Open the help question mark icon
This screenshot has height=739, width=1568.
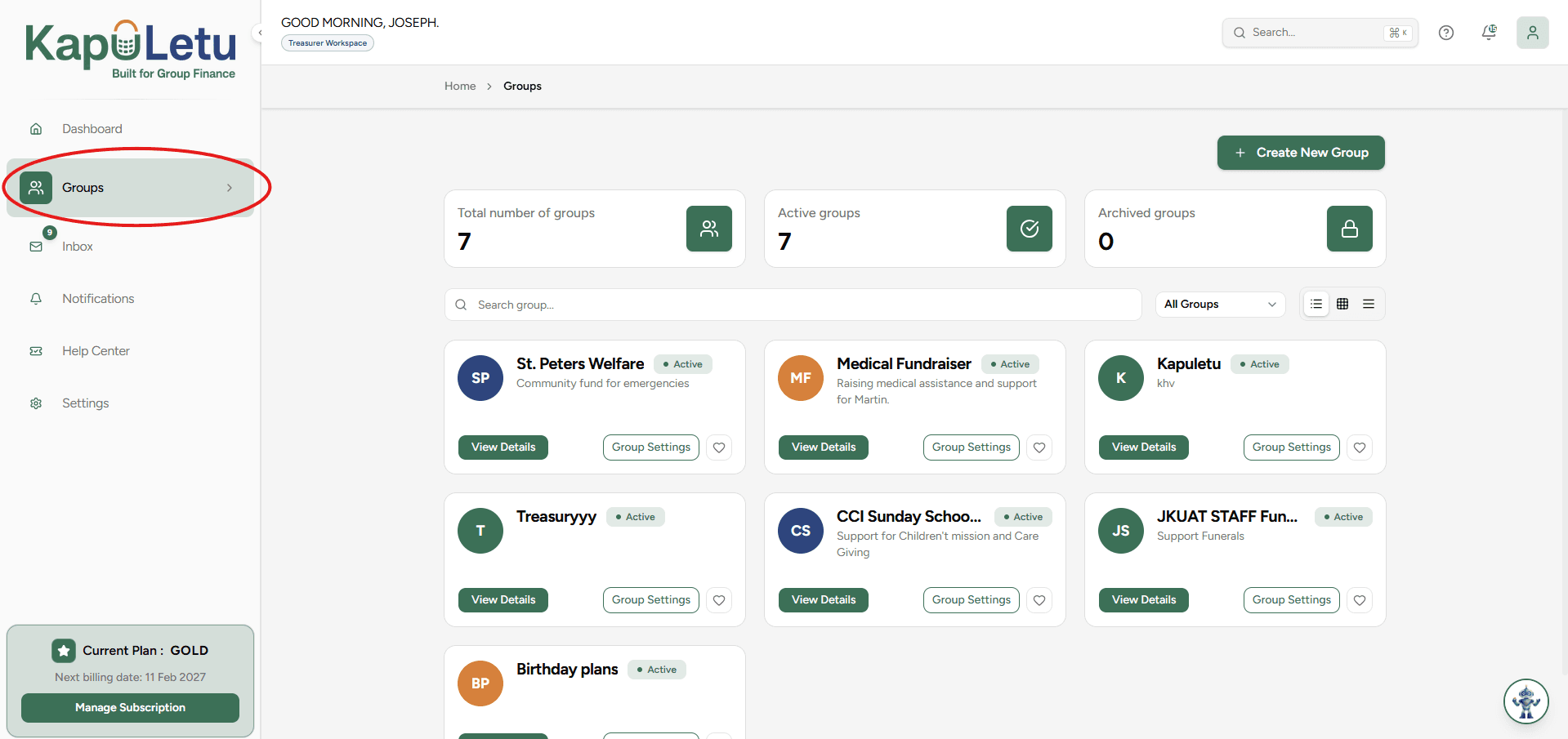tap(1446, 33)
